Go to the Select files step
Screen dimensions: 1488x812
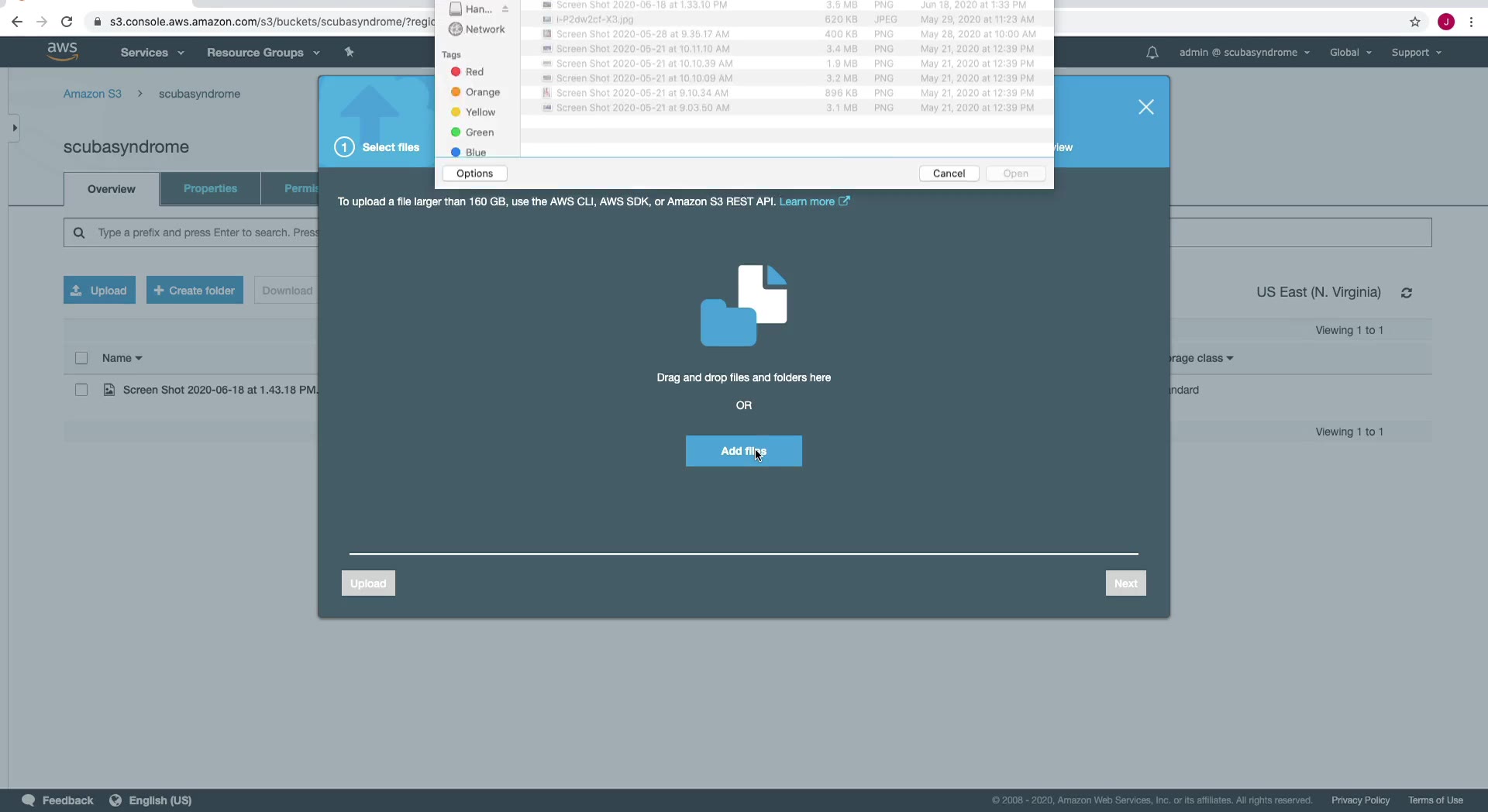[x=377, y=147]
